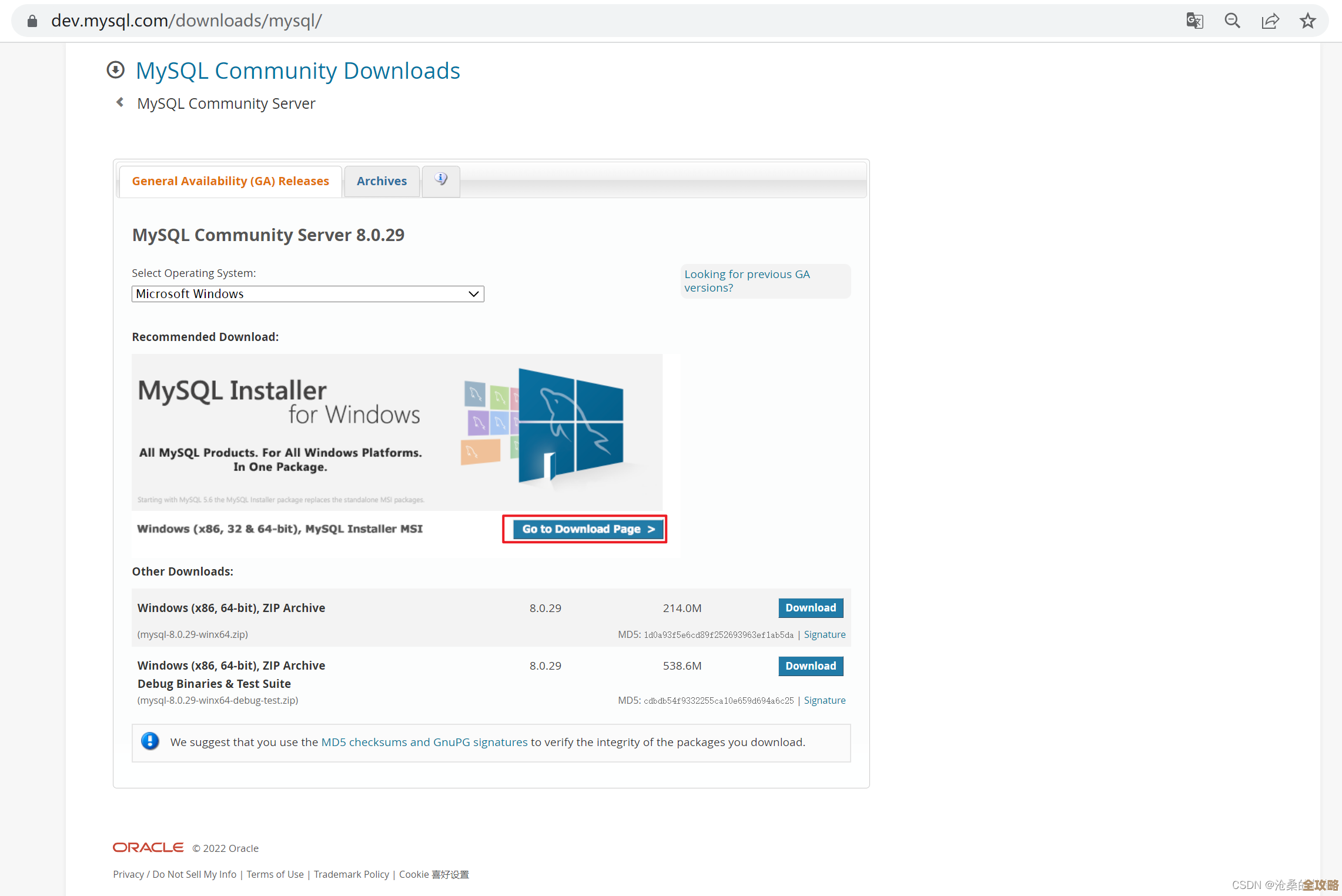Download the Debug Binaries & Test Suite ZIP
The width and height of the screenshot is (1342, 896).
tap(810, 666)
